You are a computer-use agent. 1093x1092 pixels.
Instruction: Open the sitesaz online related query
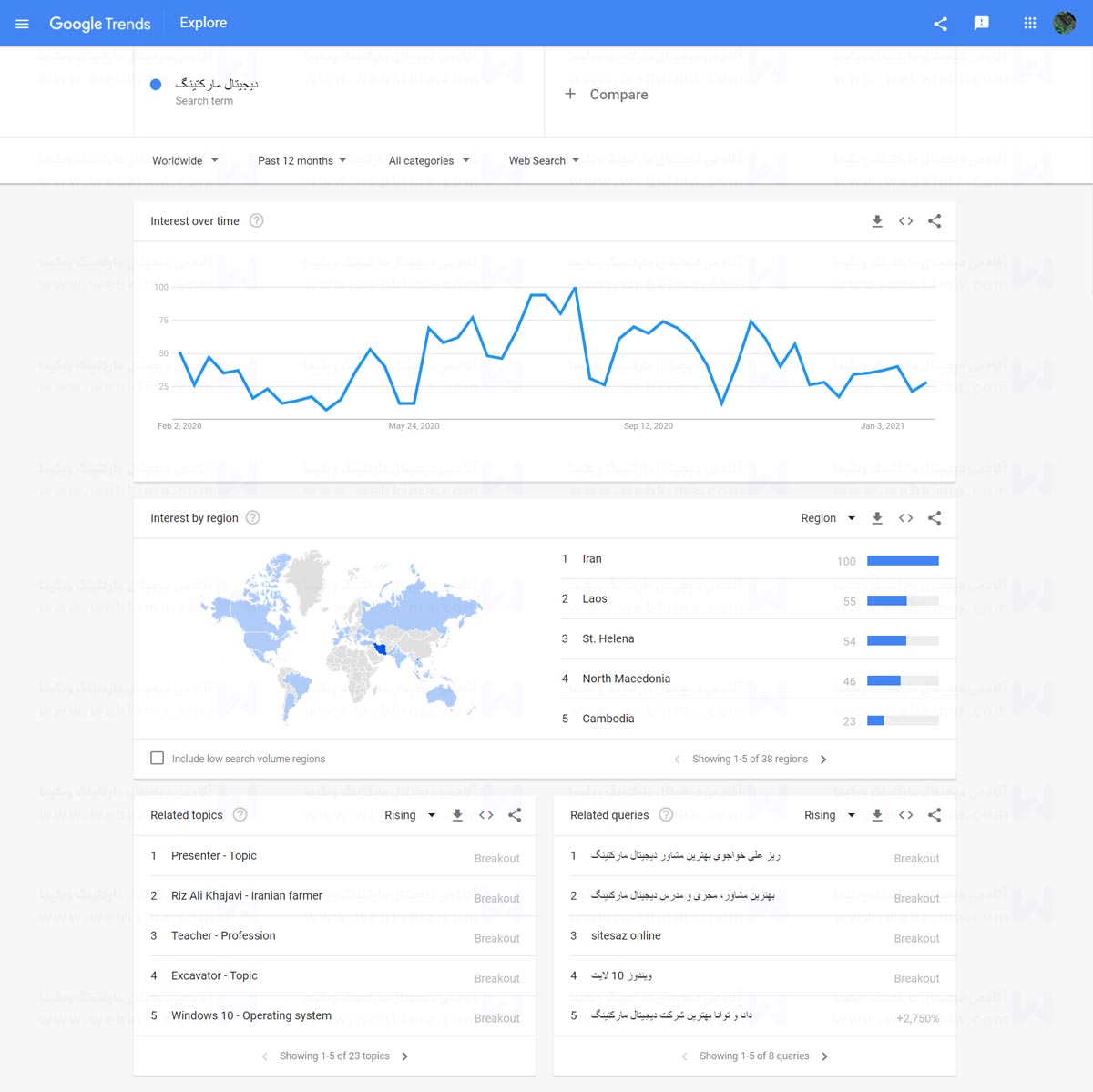pyautogui.click(x=755, y=936)
